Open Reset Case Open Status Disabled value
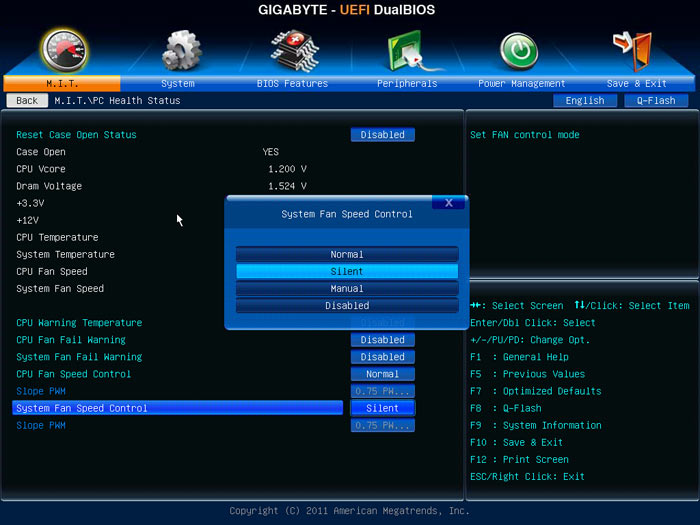This screenshot has width=700, height=525. tap(383, 134)
